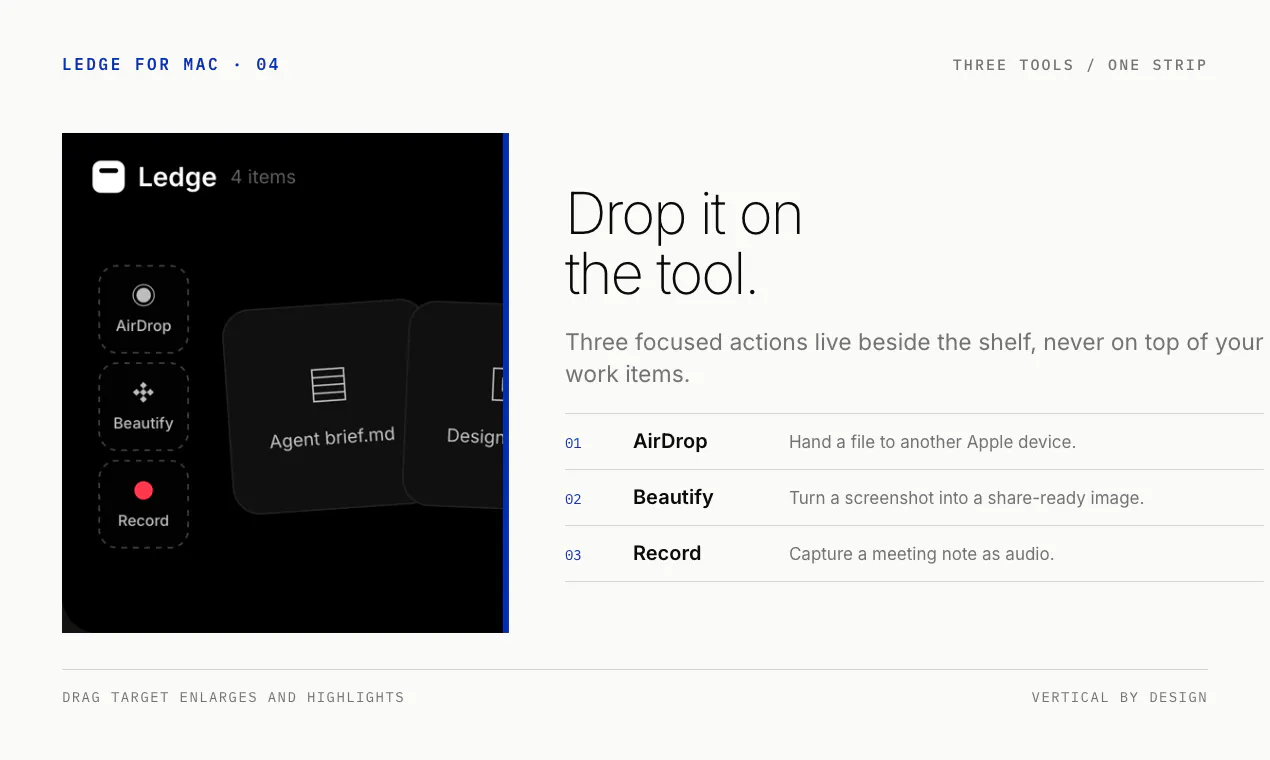
Task: Click the Beautify sparkle icon in the tool strip
Action: point(143,393)
